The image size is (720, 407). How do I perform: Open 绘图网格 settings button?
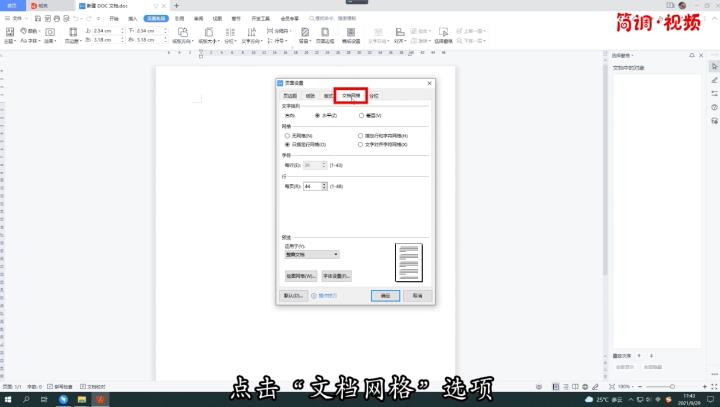[301, 275]
